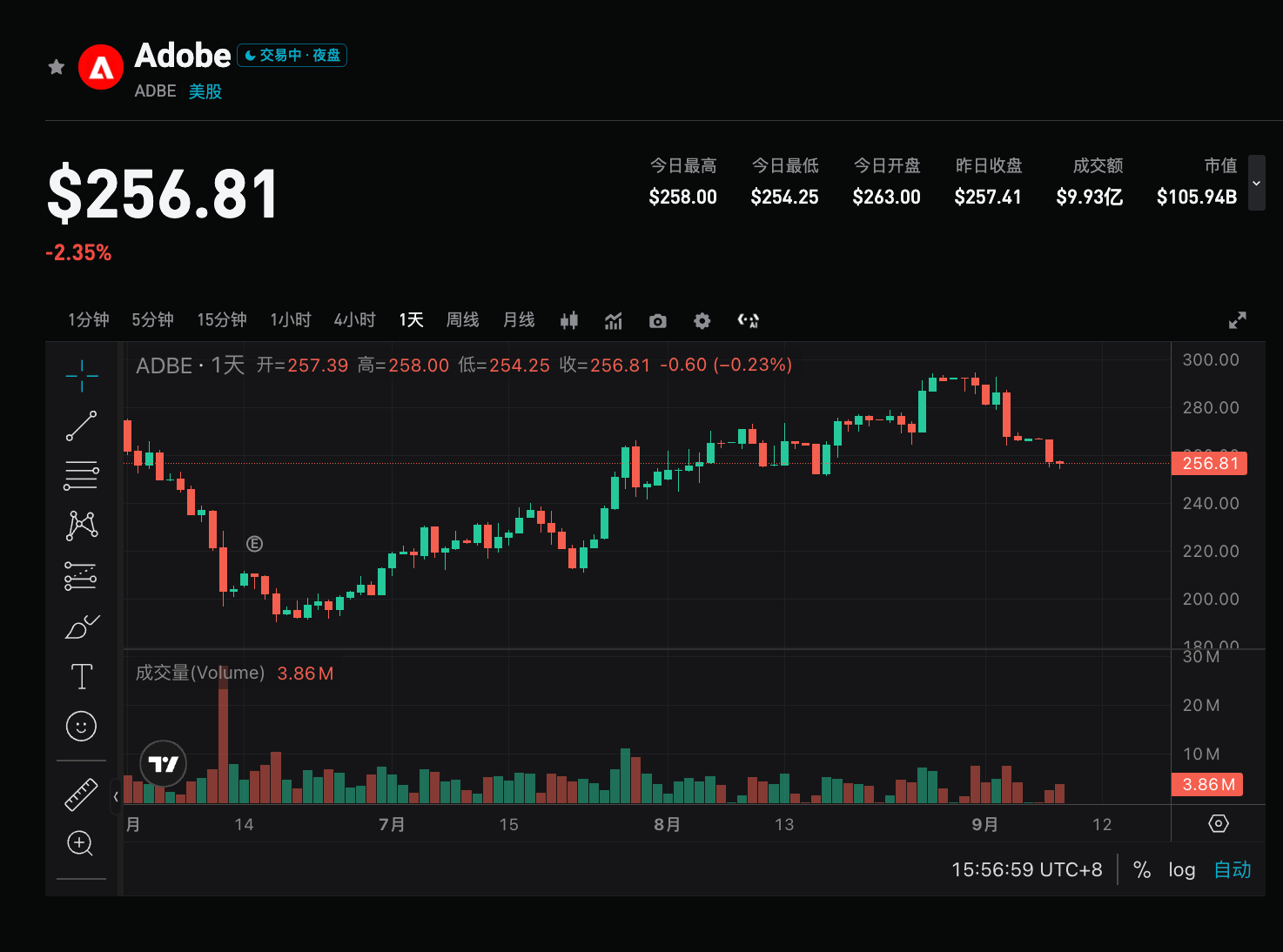The height and width of the screenshot is (952, 1283).
Task: Open price scale settings hexagon icon
Action: pyautogui.click(x=1219, y=823)
